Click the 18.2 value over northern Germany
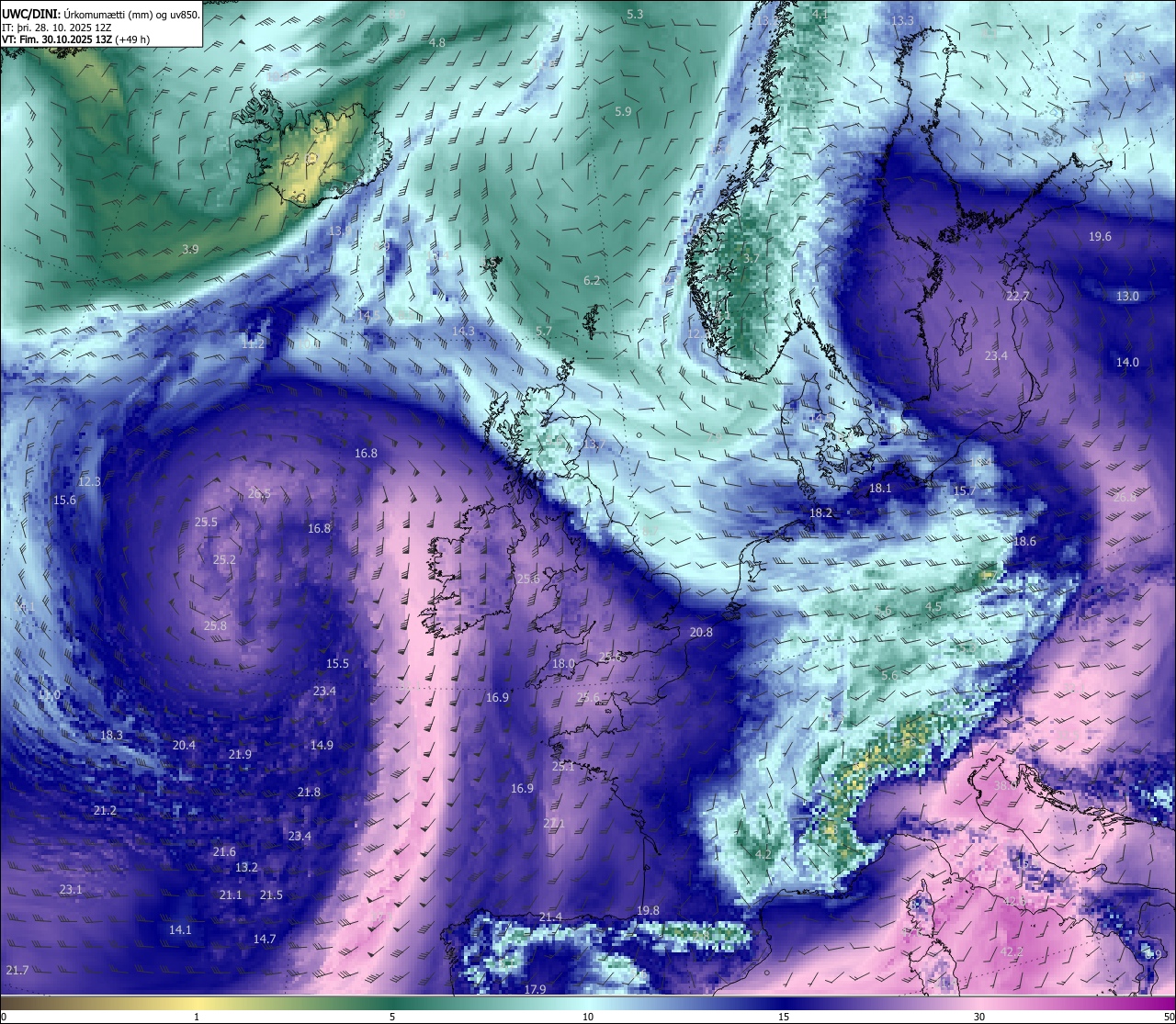 click(820, 513)
